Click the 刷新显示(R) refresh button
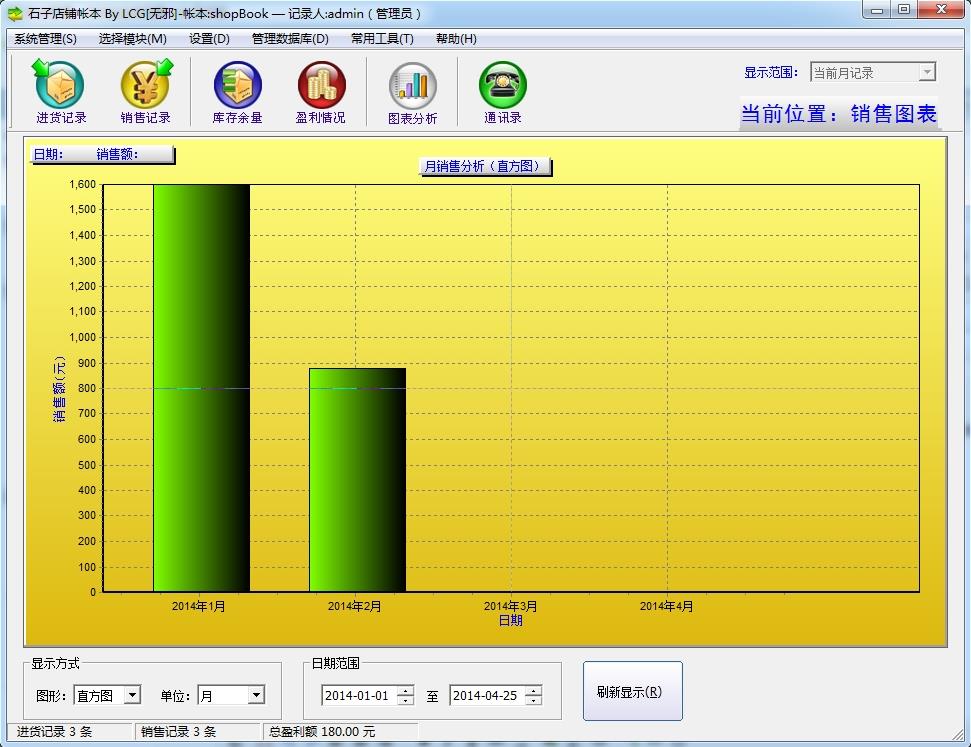971x747 pixels. (632, 691)
